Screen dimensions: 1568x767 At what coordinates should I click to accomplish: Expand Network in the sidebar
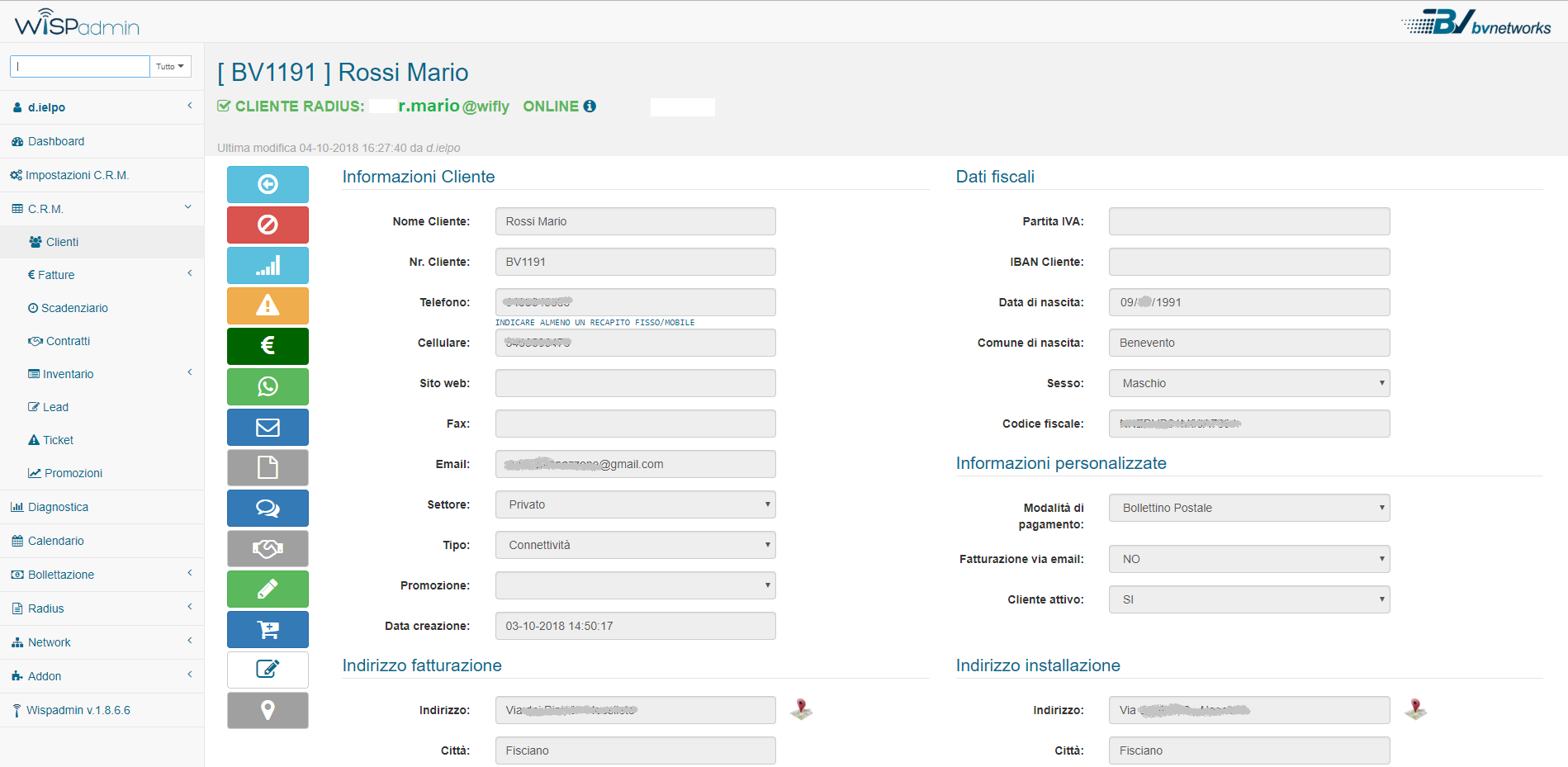[x=102, y=642]
